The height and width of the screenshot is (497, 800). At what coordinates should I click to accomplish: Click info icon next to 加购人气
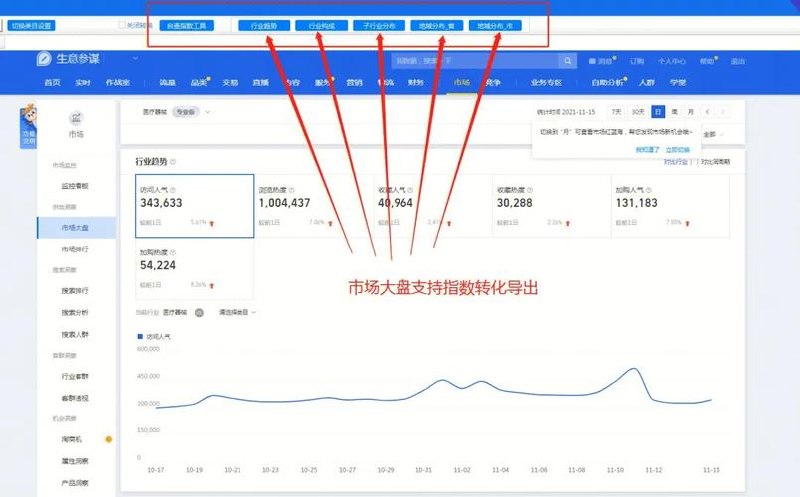click(648, 190)
